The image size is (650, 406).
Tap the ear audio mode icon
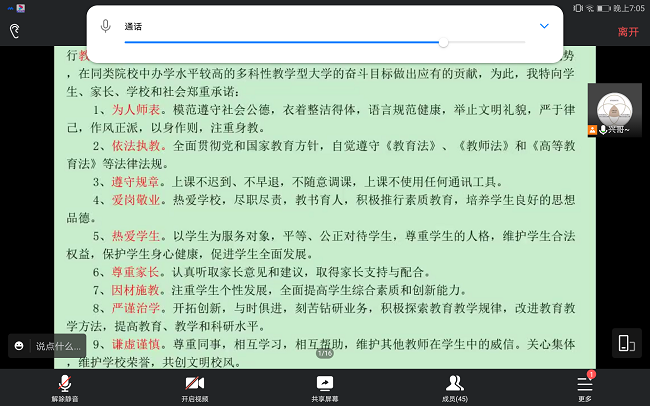coord(14,31)
